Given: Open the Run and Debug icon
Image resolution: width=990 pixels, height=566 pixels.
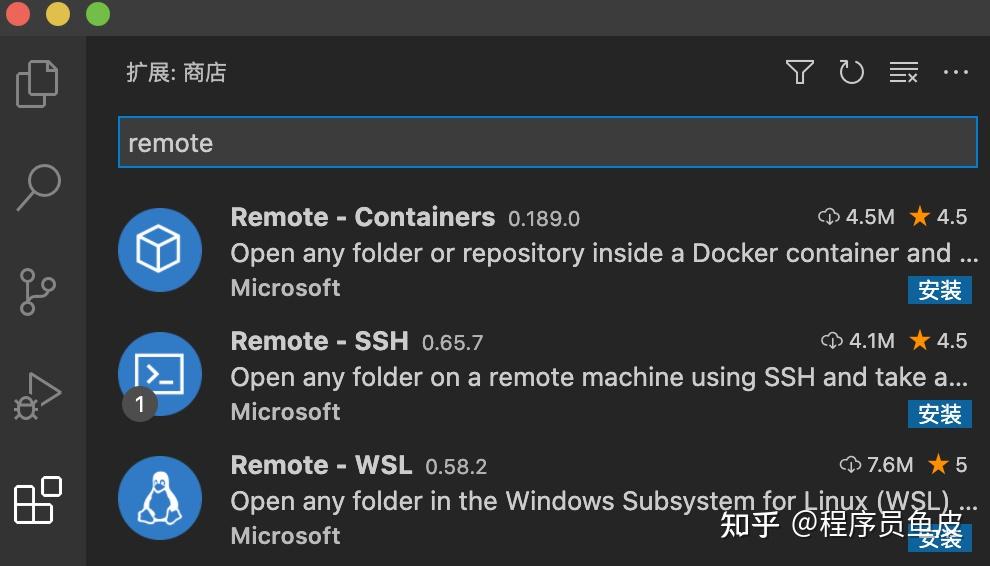Looking at the screenshot, I should pyautogui.click(x=37, y=396).
